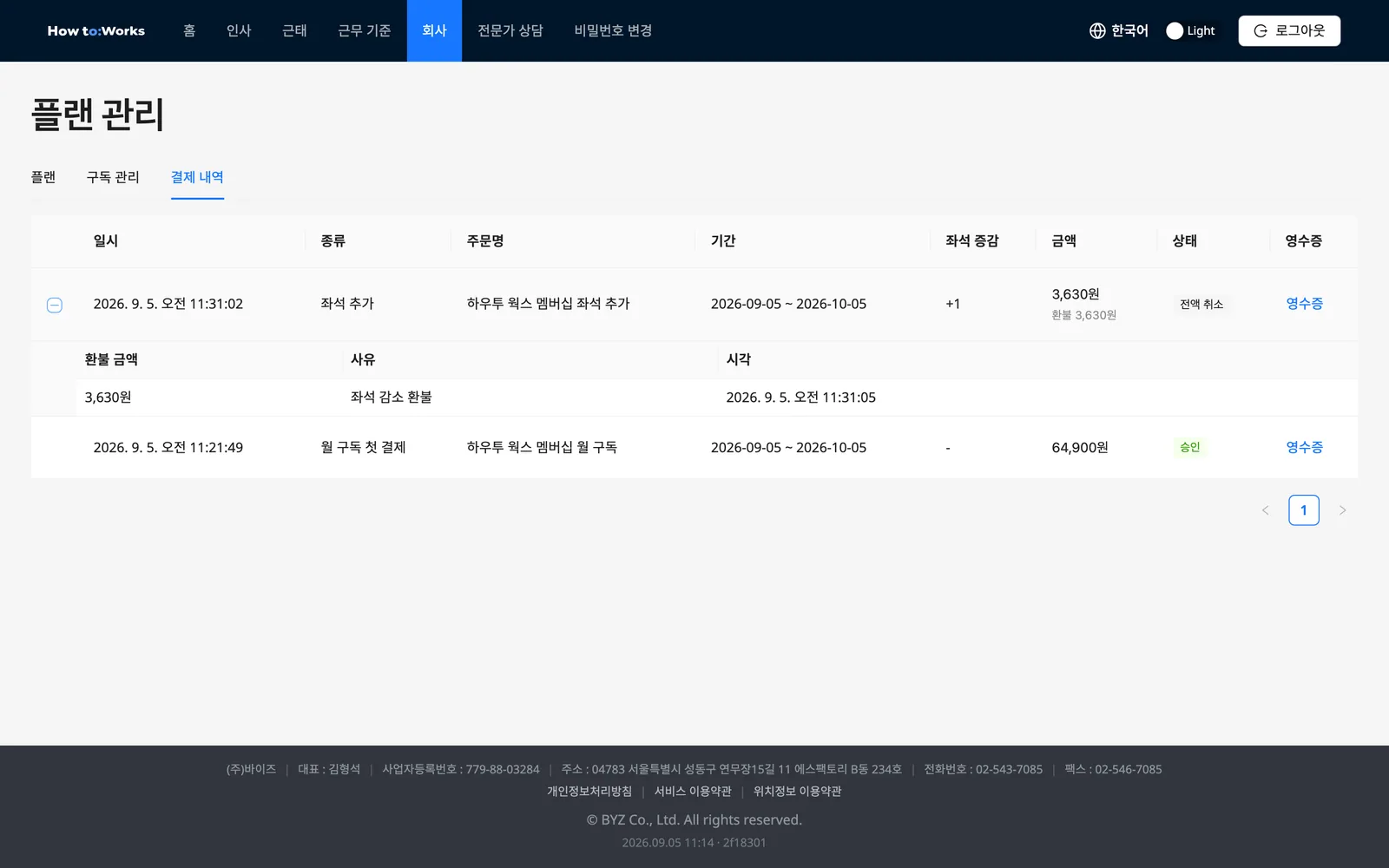Select page 1 in pagination
Viewport: 1389px width, 868px height.
click(x=1304, y=510)
